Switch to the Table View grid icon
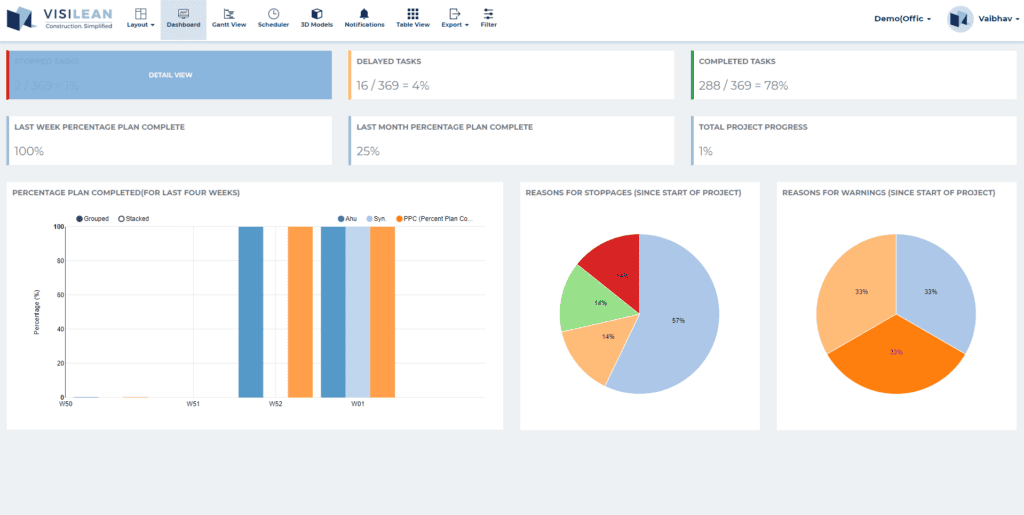1024x515 pixels. point(413,14)
